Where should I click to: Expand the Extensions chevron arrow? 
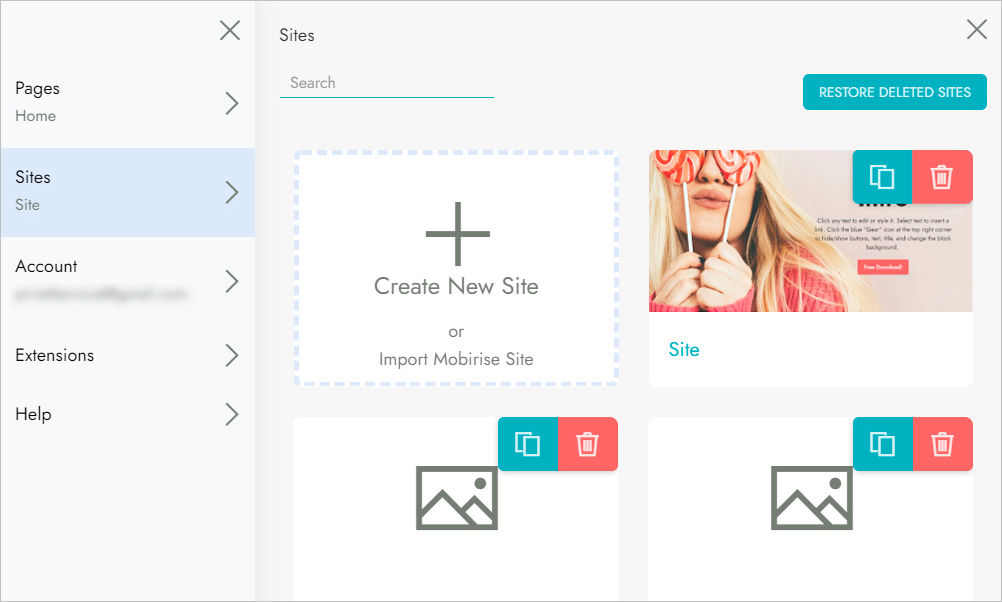232,355
